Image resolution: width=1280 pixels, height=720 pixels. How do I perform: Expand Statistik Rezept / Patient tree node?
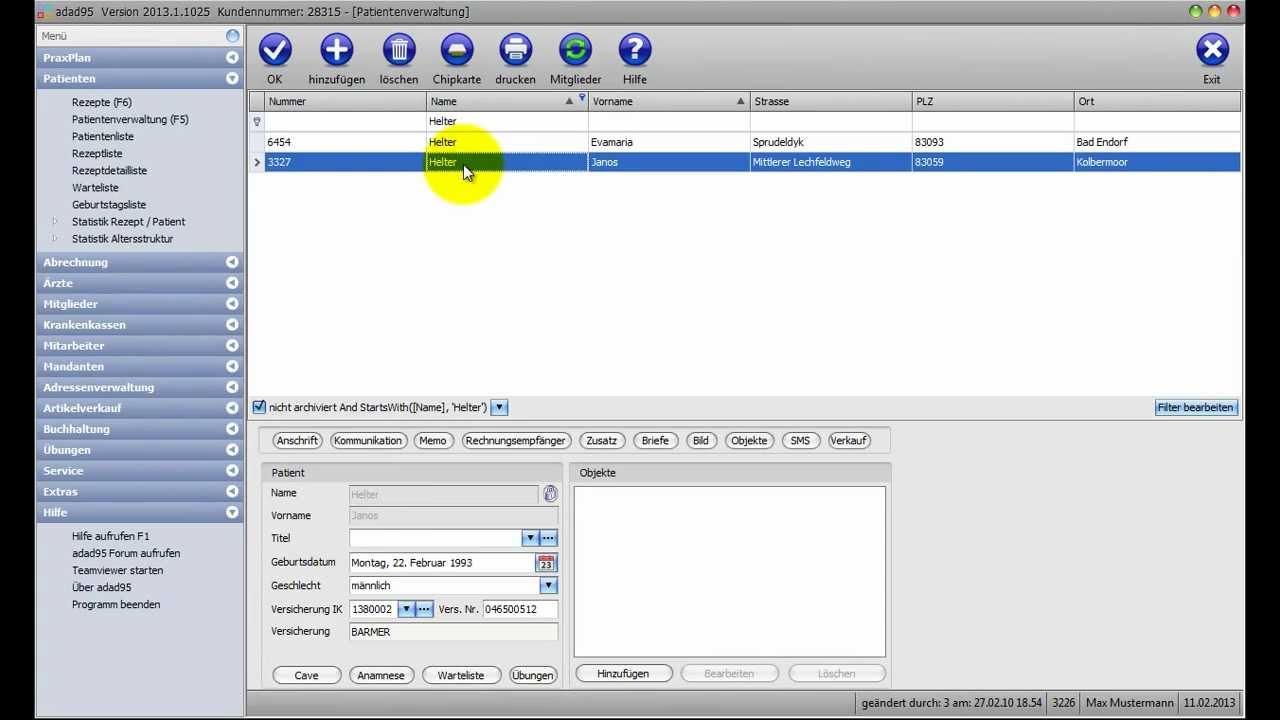coord(56,222)
